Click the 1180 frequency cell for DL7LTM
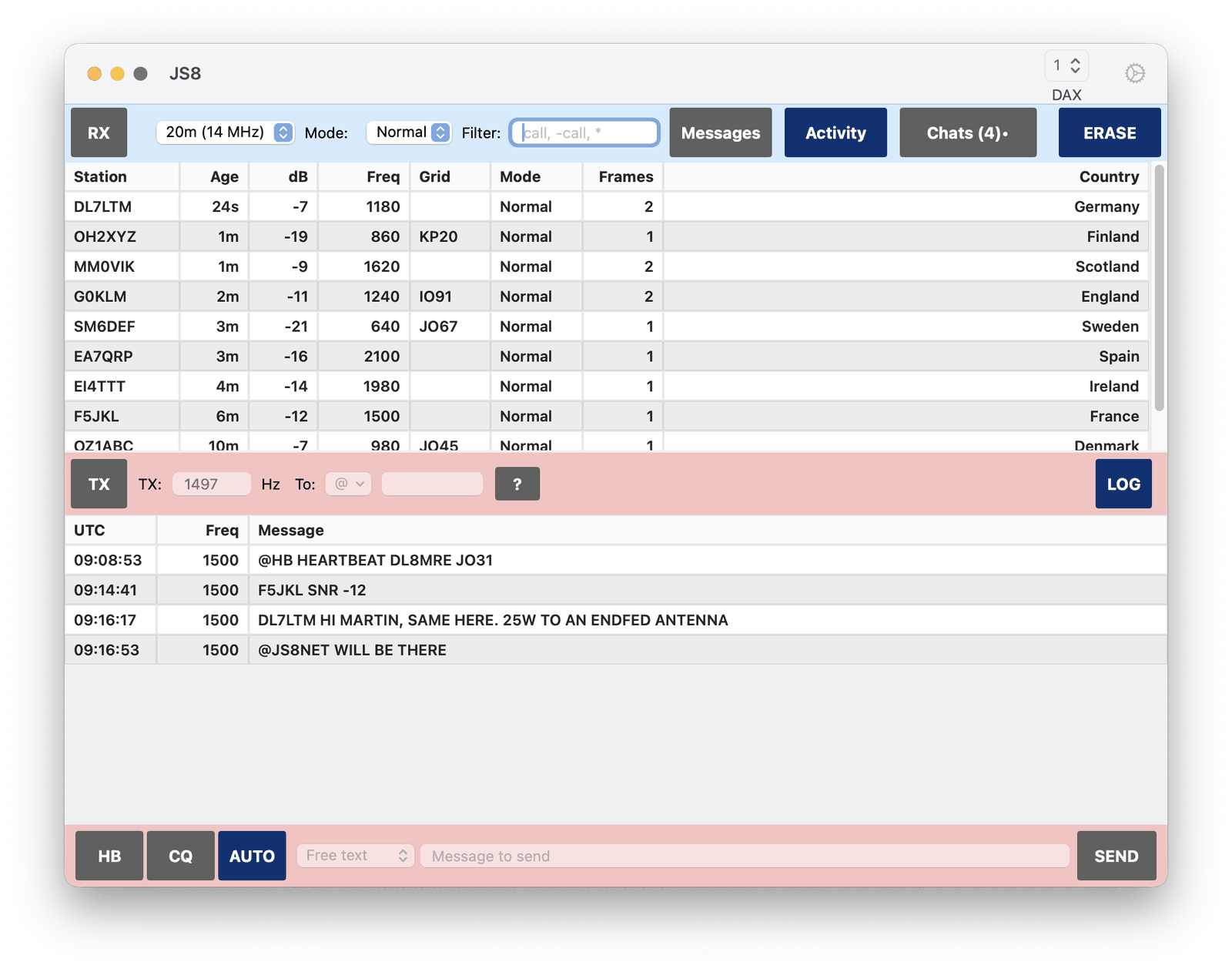Screen dimensions: 1232x972 pos(364,206)
